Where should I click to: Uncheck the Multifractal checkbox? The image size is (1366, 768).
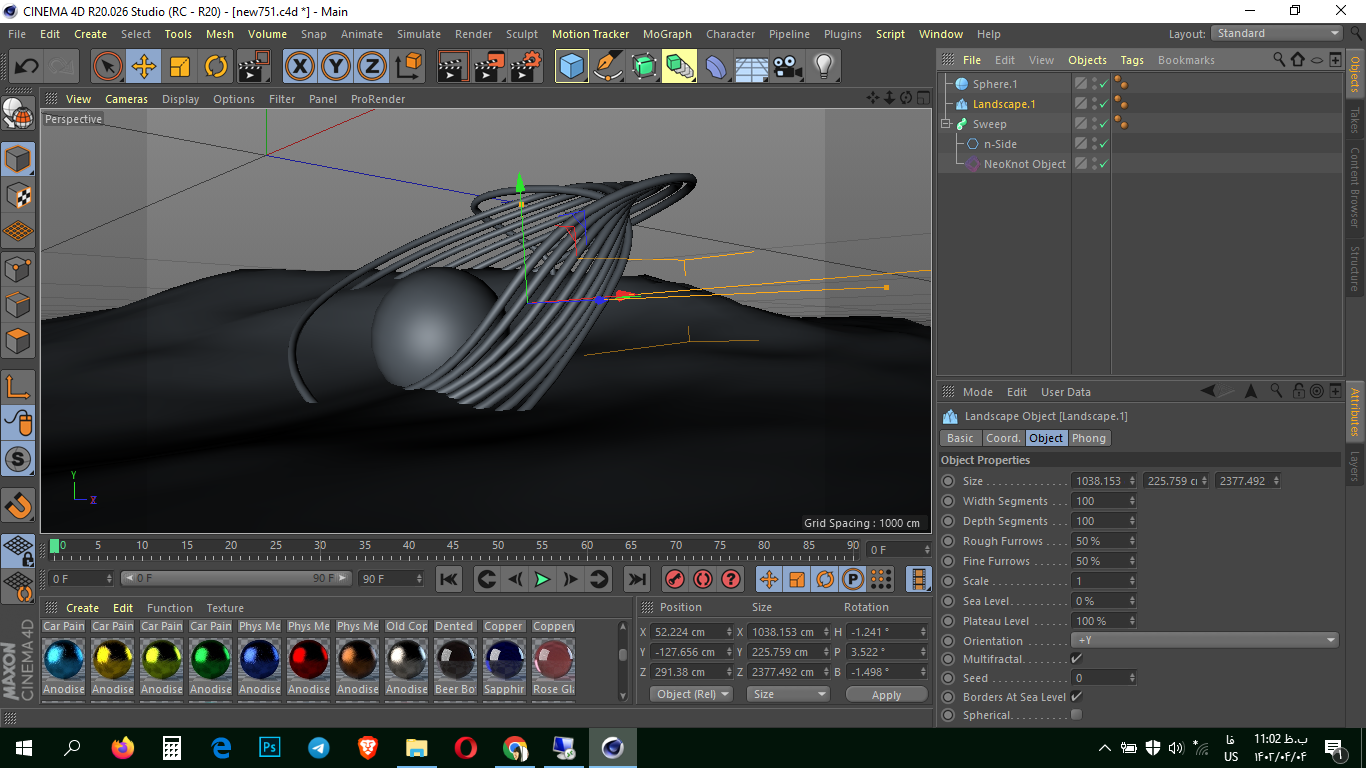tap(1077, 658)
